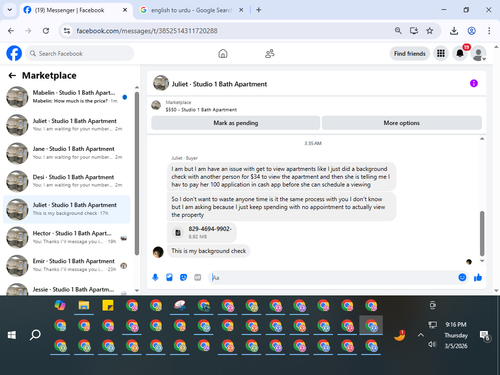Open the notifications bell
Image resolution: width=500 pixels, height=375 pixels.
(460, 53)
